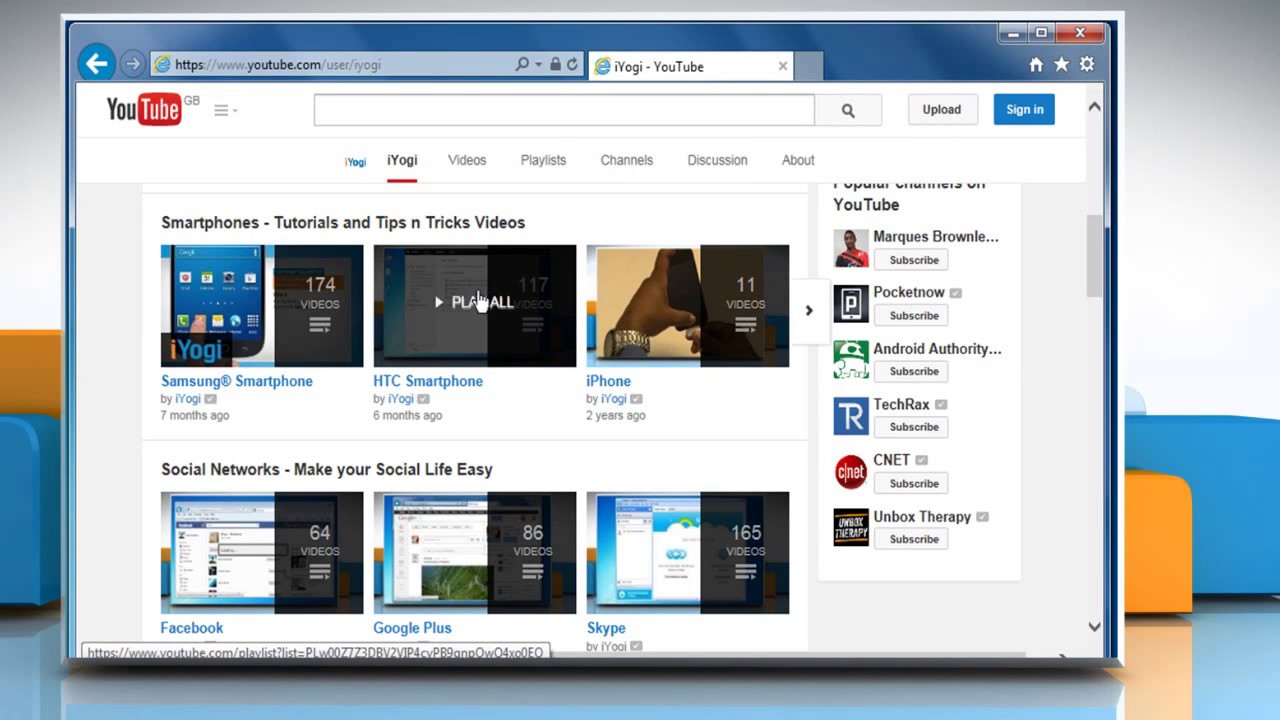The height and width of the screenshot is (720, 1280).
Task: Switch to the Channels tab
Action: click(626, 160)
